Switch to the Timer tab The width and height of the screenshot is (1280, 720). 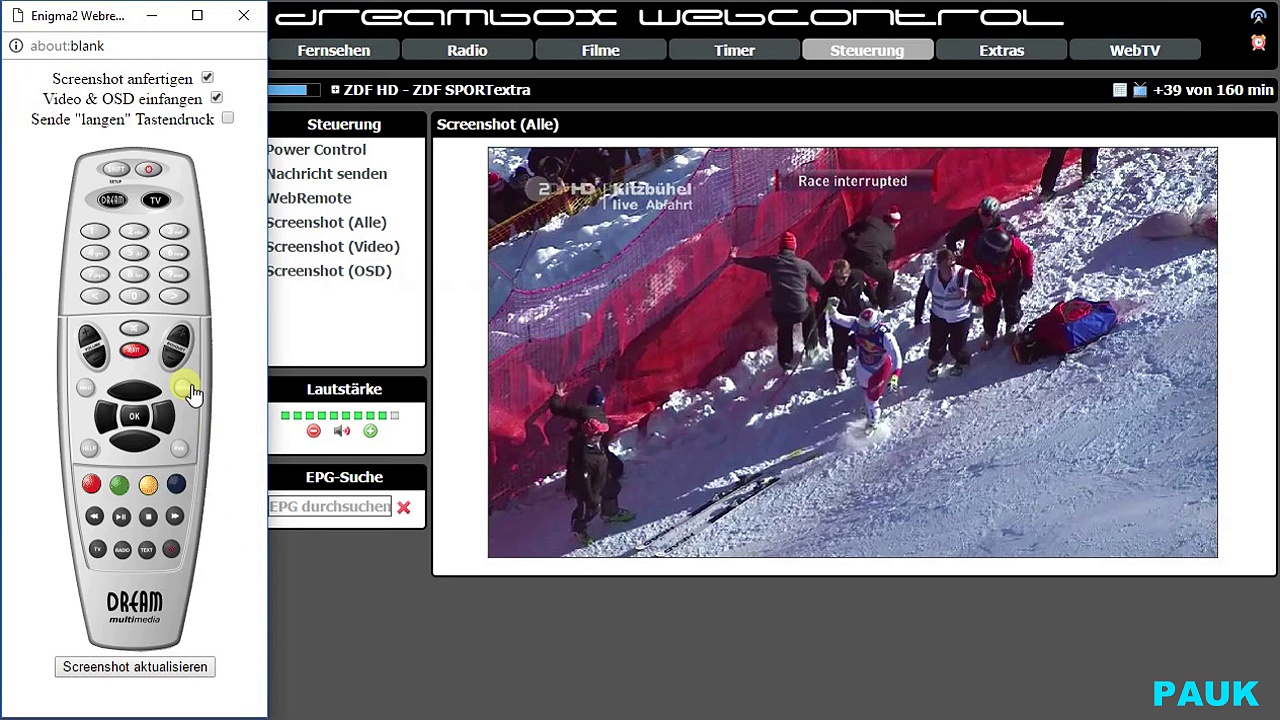734,51
